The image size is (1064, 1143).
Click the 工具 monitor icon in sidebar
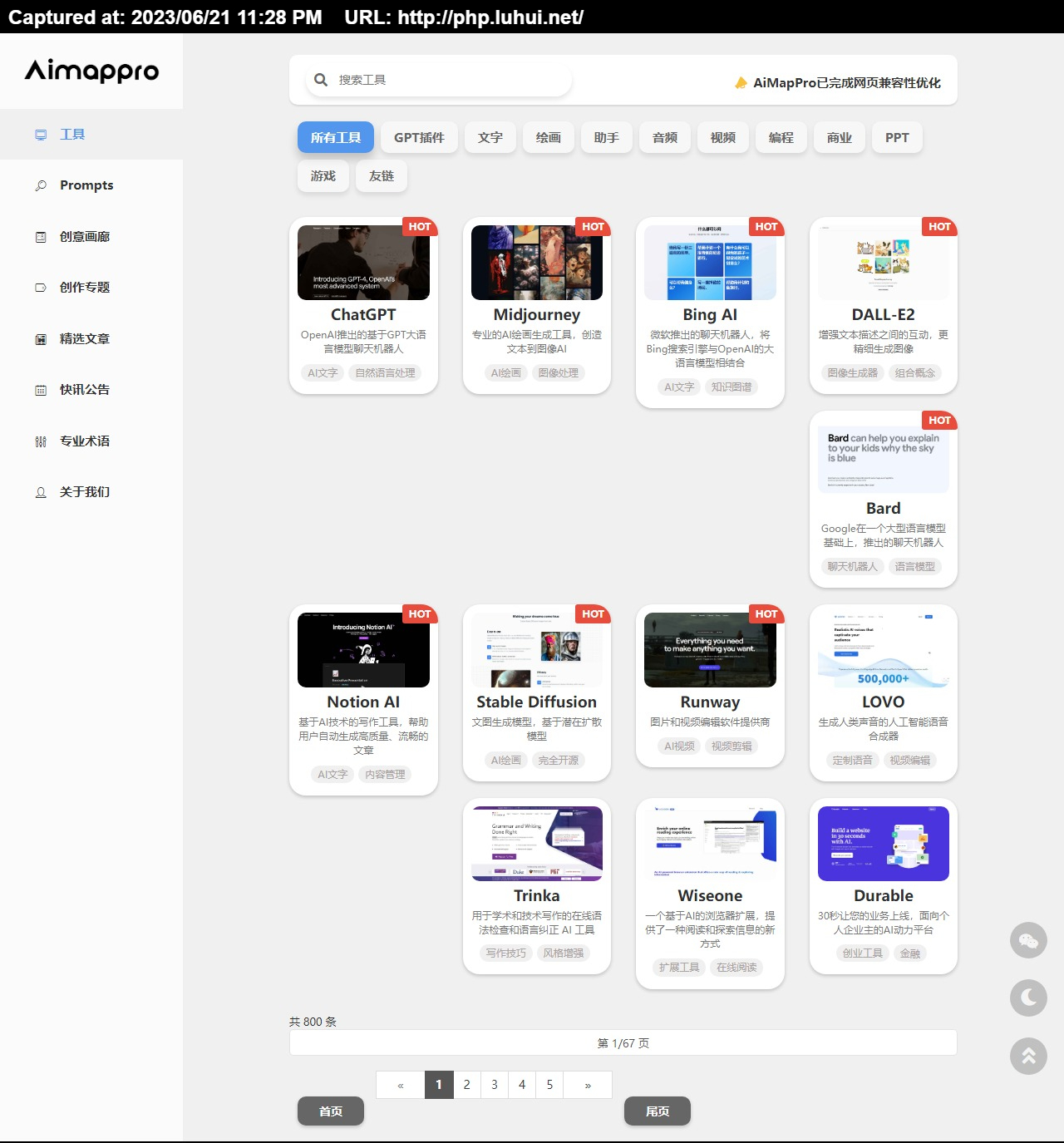click(41, 135)
